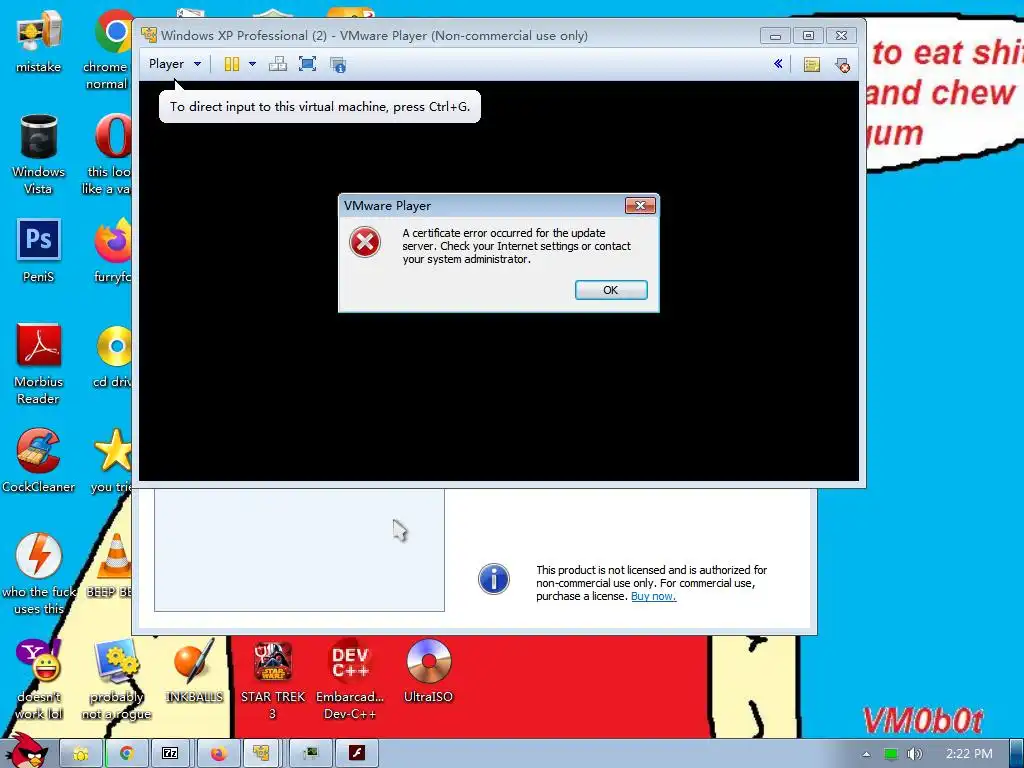Click the green circuit-board taskbar icon

click(311, 754)
